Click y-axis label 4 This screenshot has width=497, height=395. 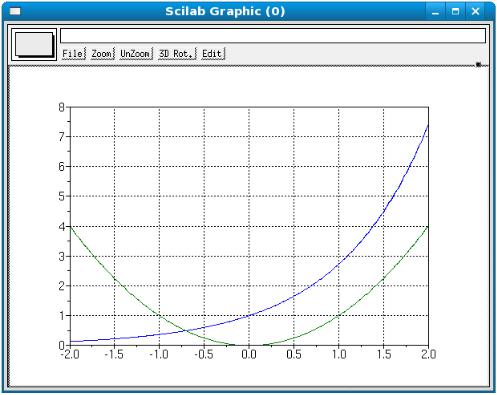(x=61, y=227)
